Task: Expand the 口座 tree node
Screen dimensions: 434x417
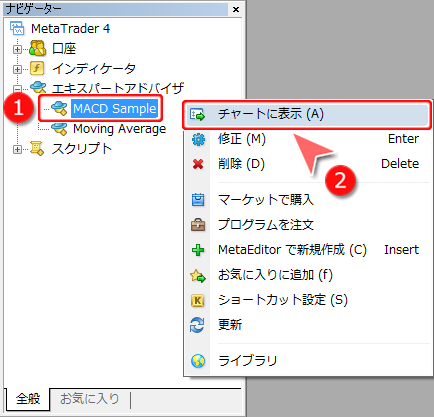Action: pos(17,49)
